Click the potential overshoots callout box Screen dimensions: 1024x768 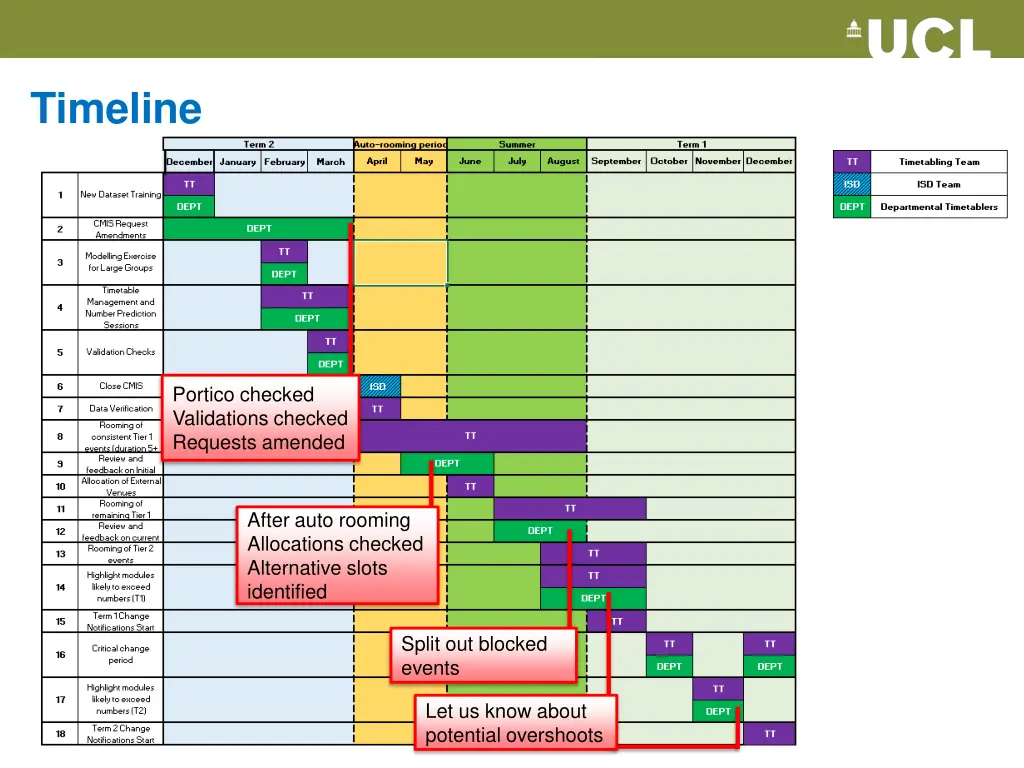click(515, 723)
